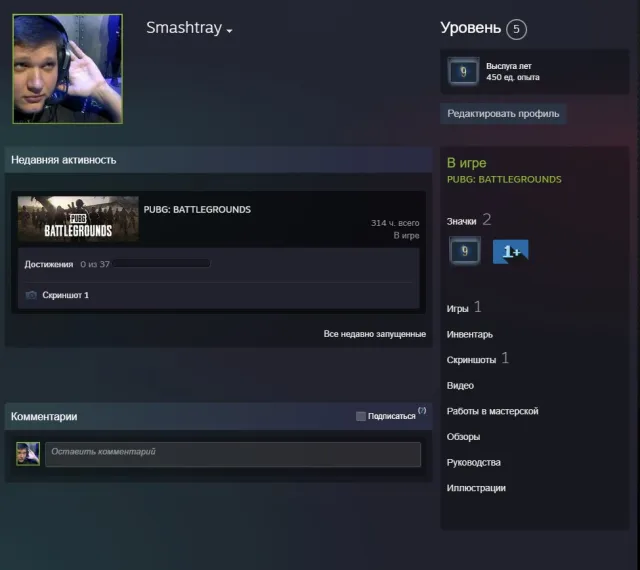Enable the 'Подписаться' checkbox in comments
640x570 pixels.
coord(360,416)
